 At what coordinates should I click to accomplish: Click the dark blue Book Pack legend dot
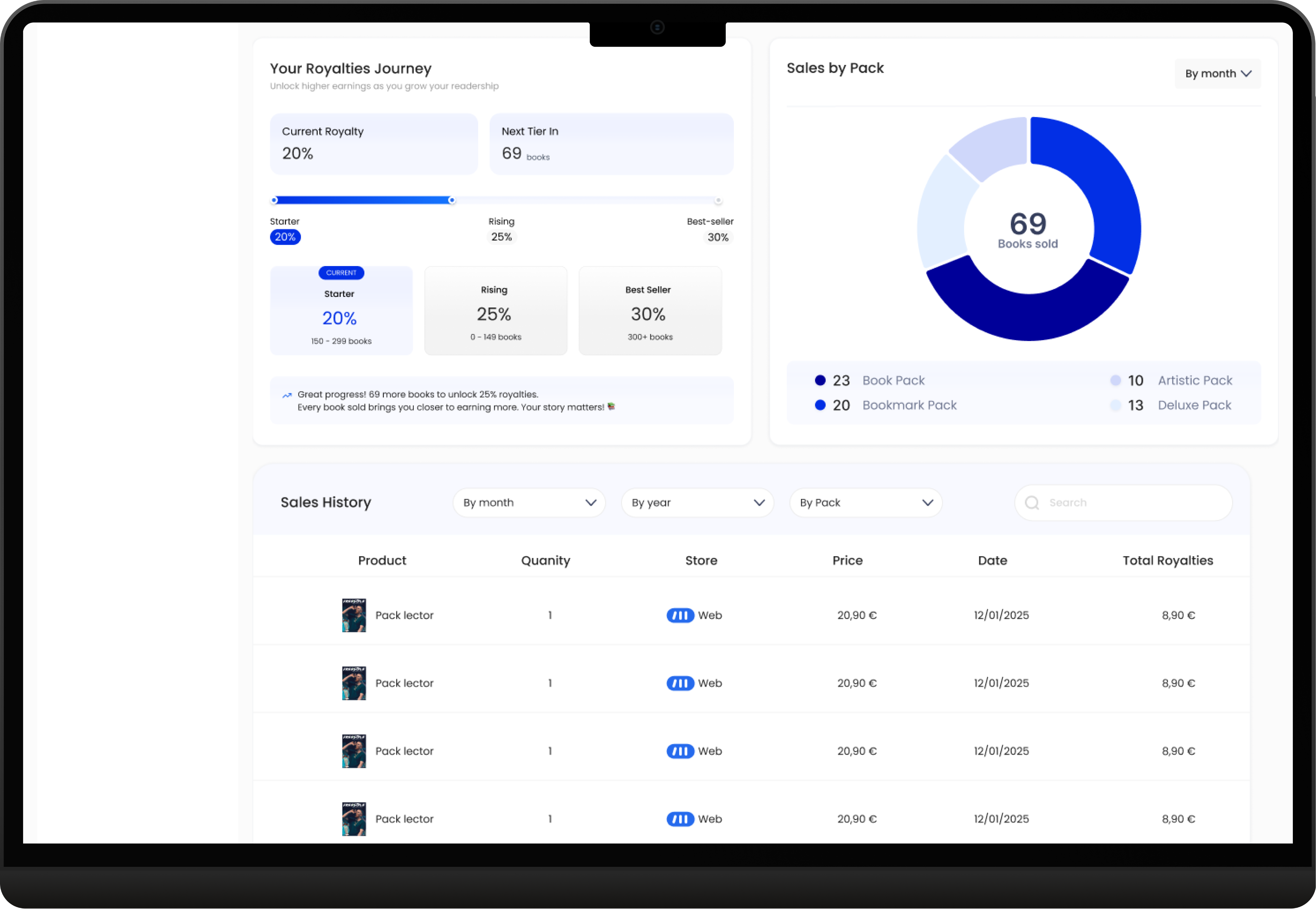(x=820, y=380)
